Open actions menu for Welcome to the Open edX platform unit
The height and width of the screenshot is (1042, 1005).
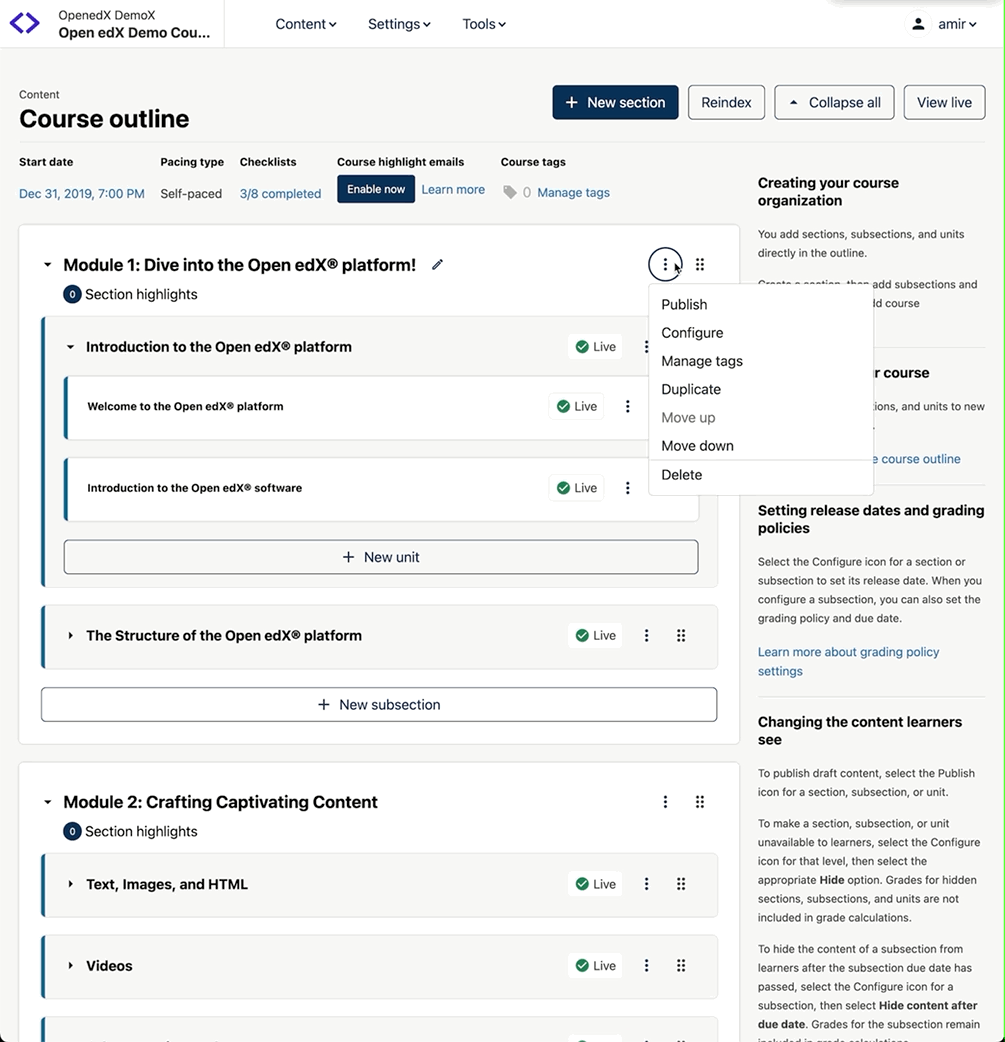628,407
